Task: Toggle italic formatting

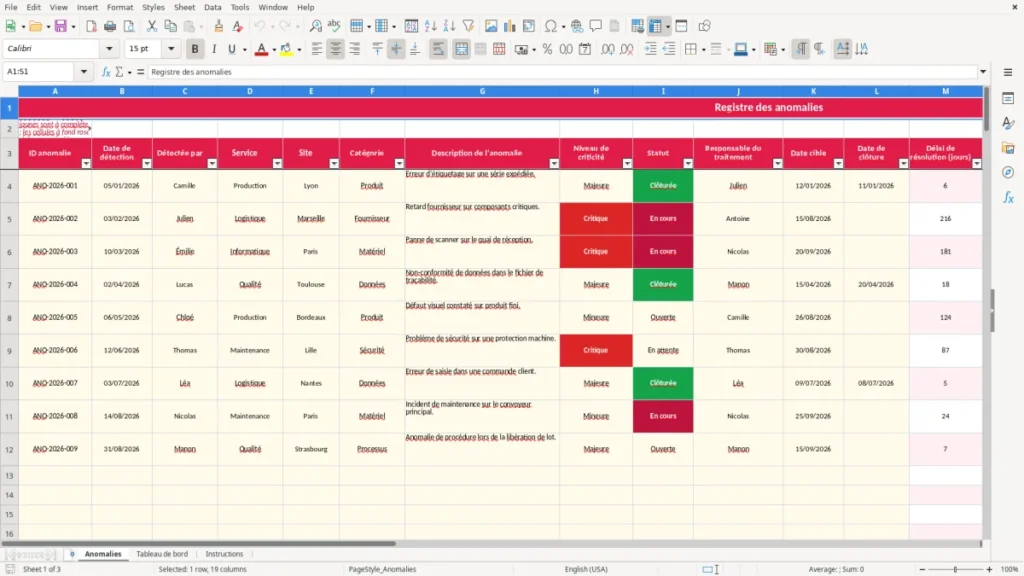Action: (214, 49)
